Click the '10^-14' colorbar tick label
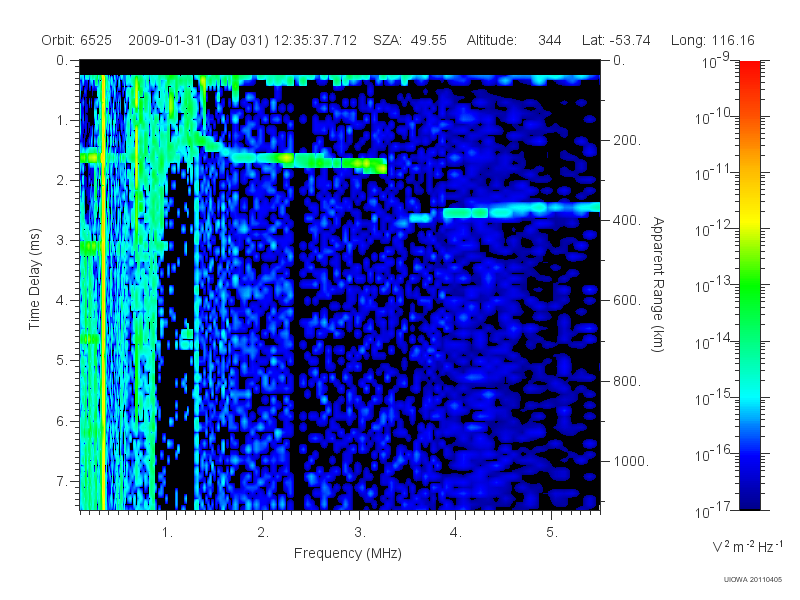The width and height of the screenshot is (800, 600). tap(714, 341)
